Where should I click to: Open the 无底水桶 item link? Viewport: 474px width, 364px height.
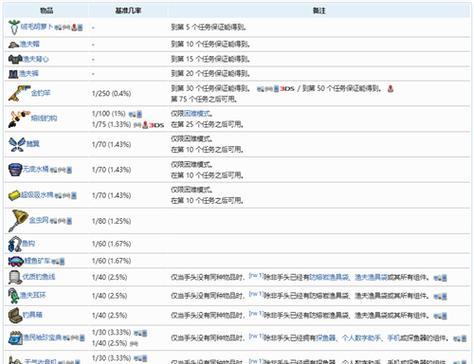[36, 169]
